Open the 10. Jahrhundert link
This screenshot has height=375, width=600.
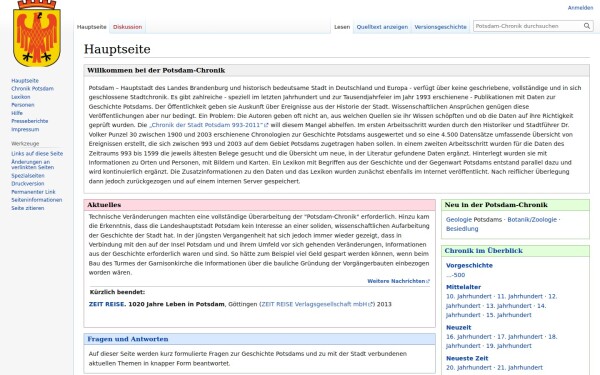(x=468, y=297)
